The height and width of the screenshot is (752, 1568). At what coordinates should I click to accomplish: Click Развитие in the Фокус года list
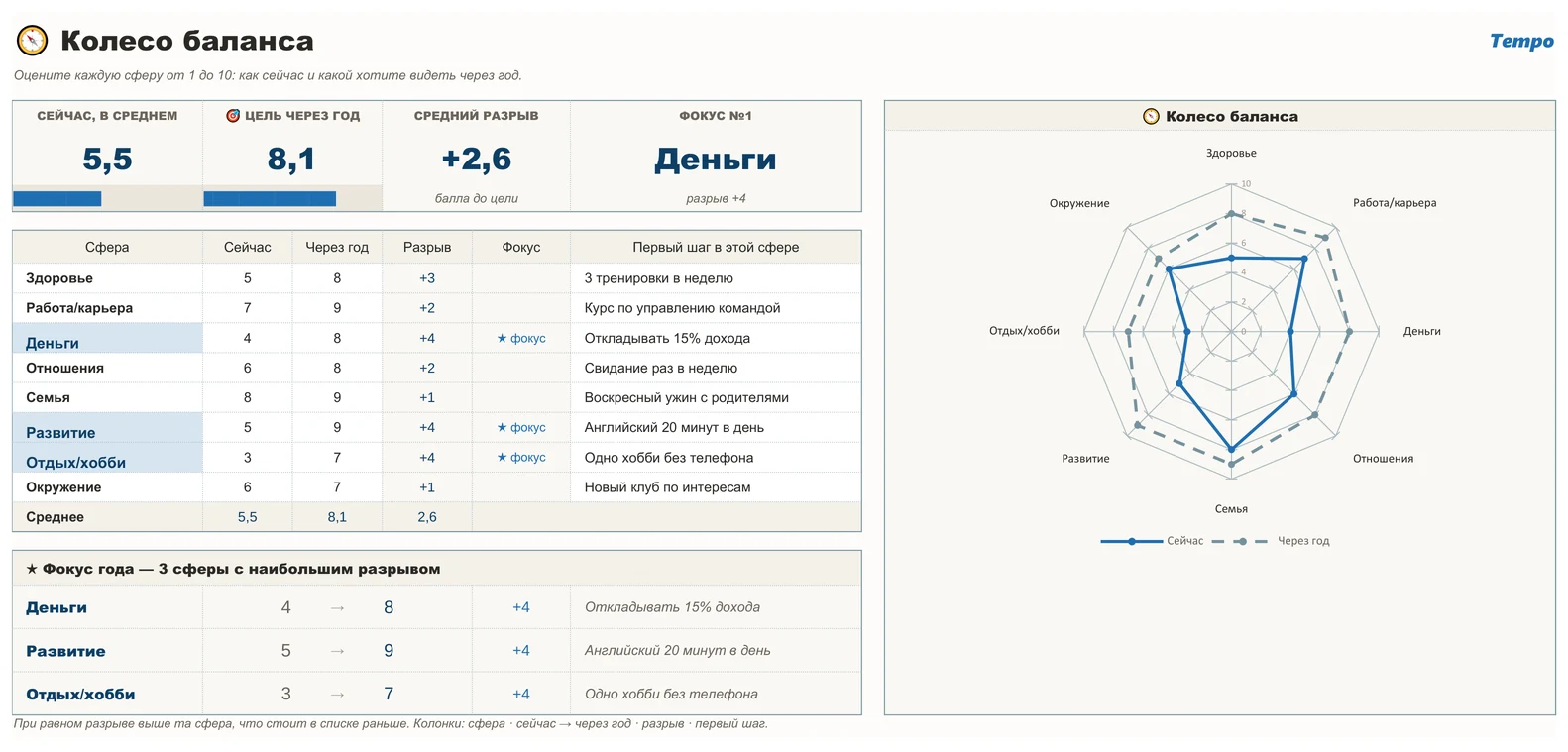click(x=65, y=651)
